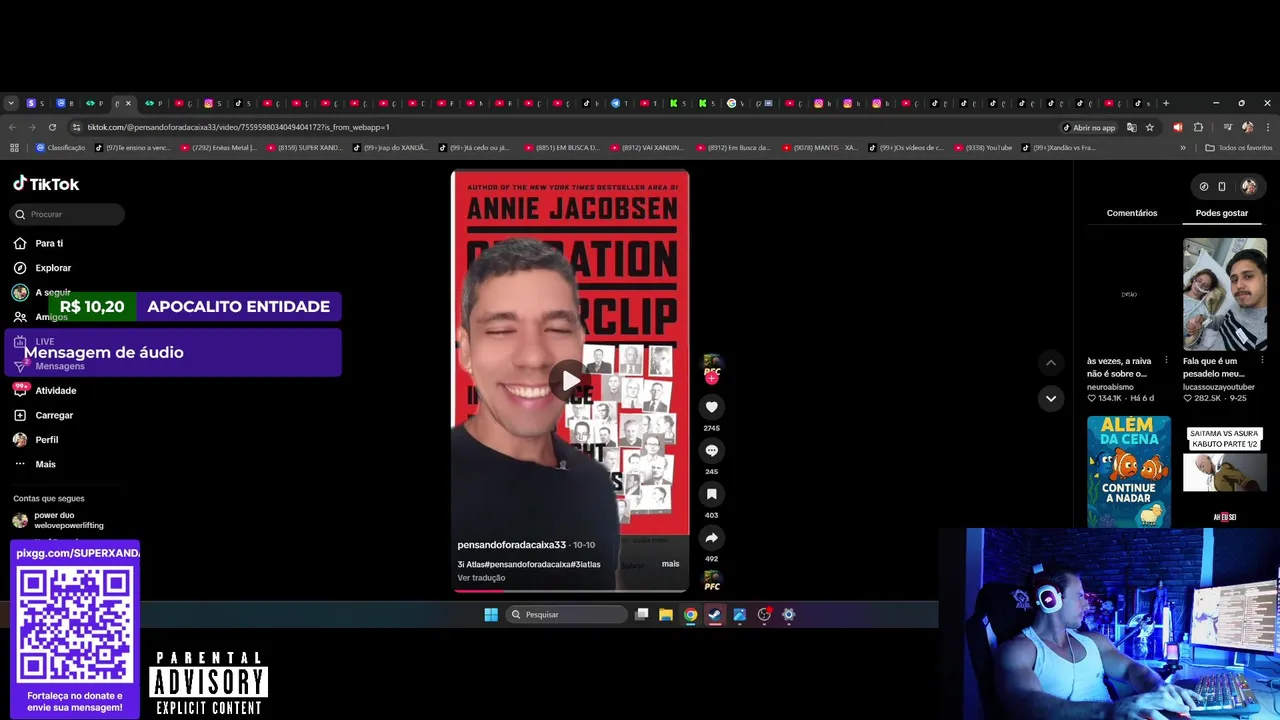Screen dimensions: 1280x720
Task: Open the Chrome apps grid icon
Action: [x=14, y=148]
